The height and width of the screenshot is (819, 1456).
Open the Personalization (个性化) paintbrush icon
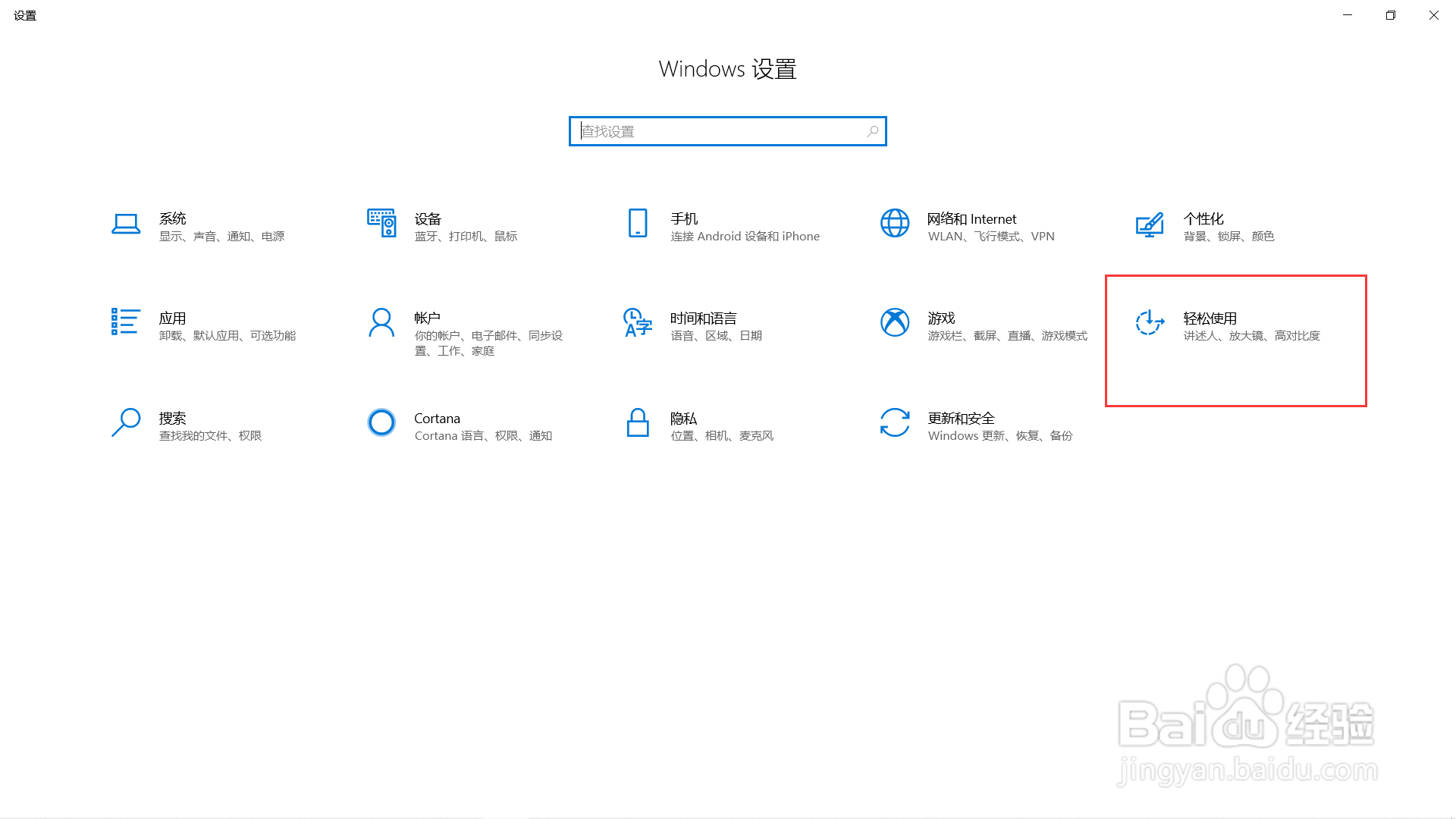click(1150, 224)
